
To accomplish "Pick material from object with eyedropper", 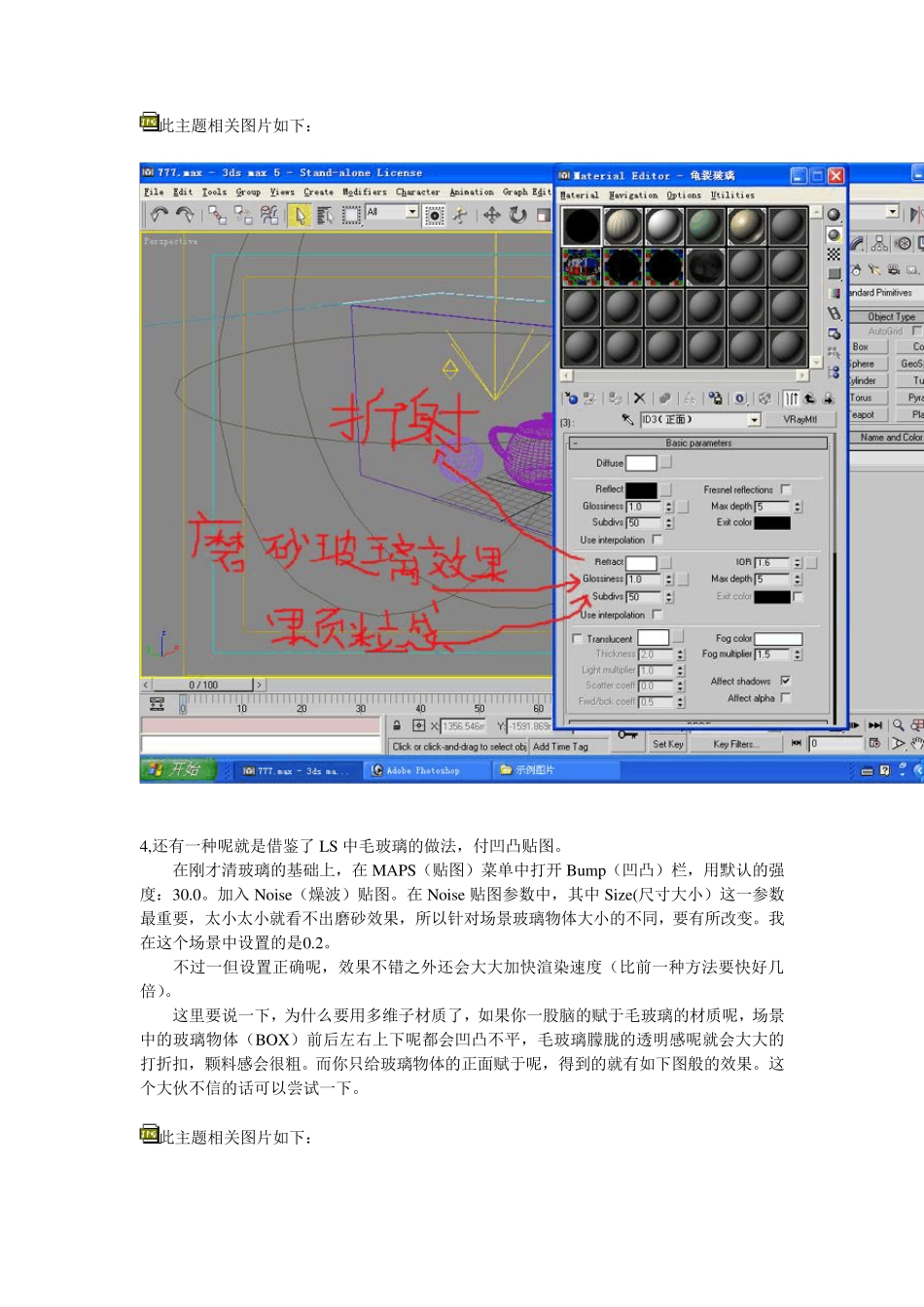I will [x=627, y=420].
